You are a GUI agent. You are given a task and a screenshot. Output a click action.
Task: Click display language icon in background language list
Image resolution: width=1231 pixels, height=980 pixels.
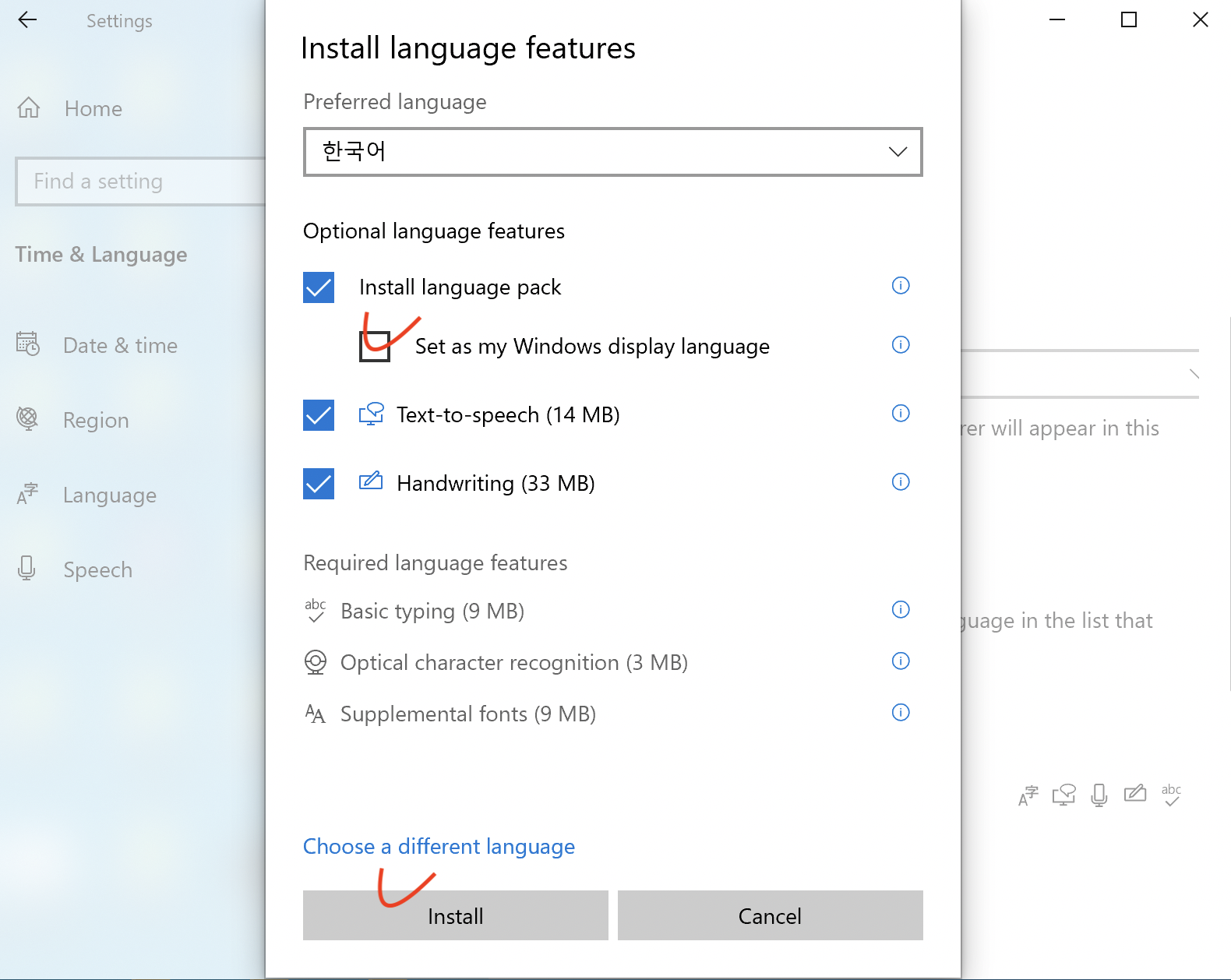(x=1028, y=795)
